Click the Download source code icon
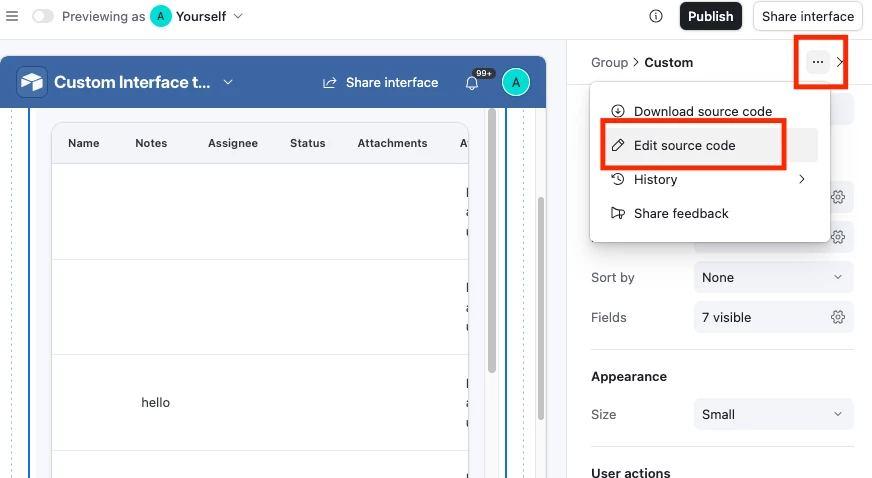The height and width of the screenshot is (478, 872). point(617,111)
